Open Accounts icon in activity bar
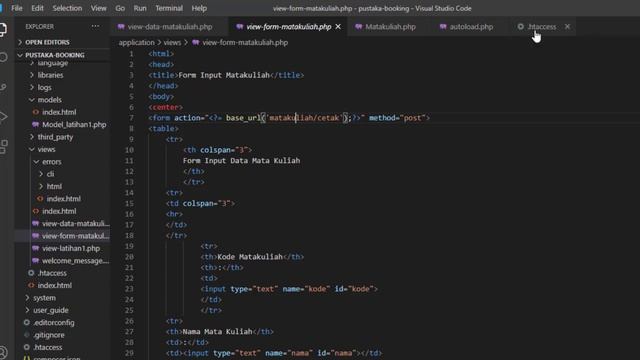The width and height of the screenshot is (640, 360). pyautogui.click(x=3, y=352)
